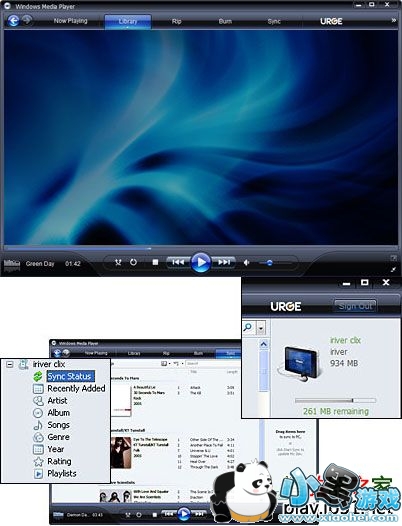Click the Songs music note icon
Viewport: 402px width, 526px height.
coord(38,425)
